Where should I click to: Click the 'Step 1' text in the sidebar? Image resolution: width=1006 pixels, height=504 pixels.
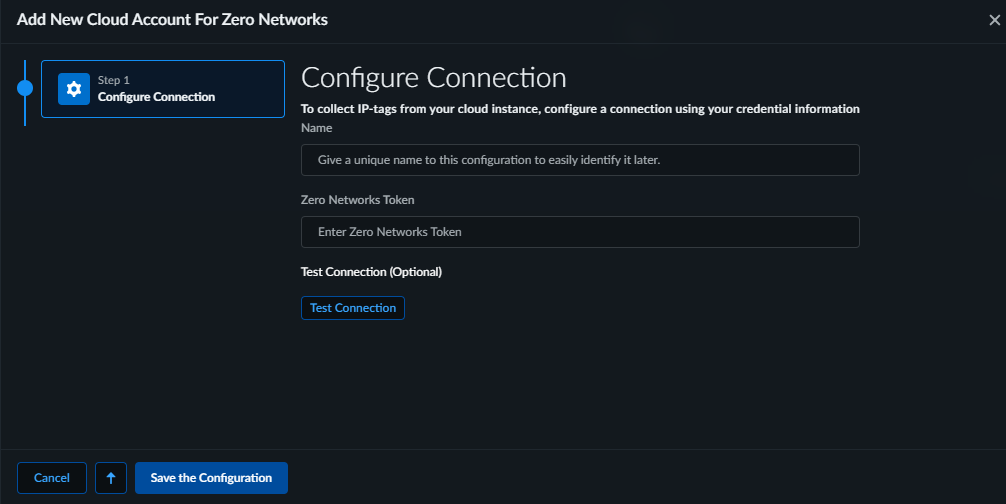[x=113, y=80]
